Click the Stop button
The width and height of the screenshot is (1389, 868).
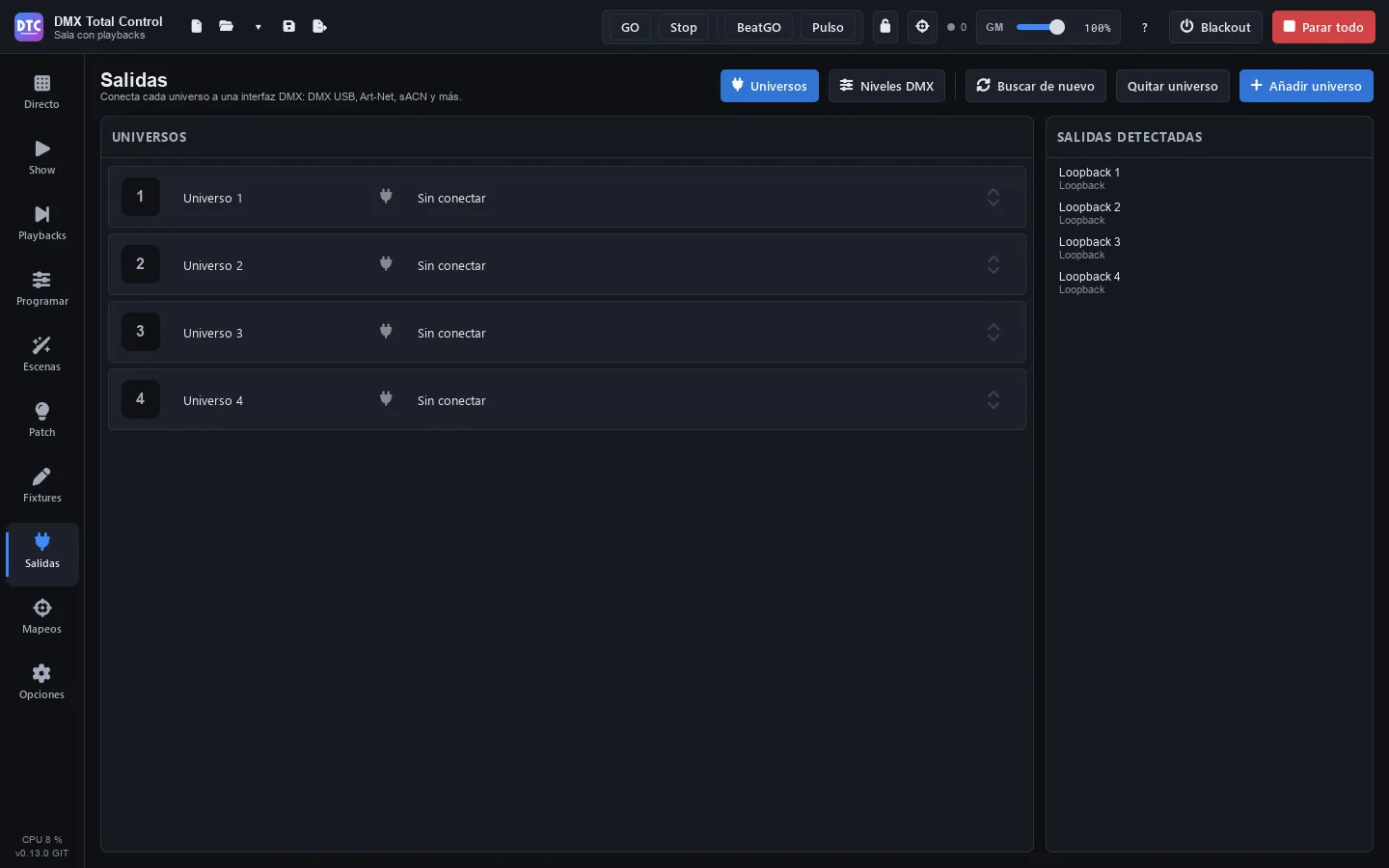click(684, 27)
